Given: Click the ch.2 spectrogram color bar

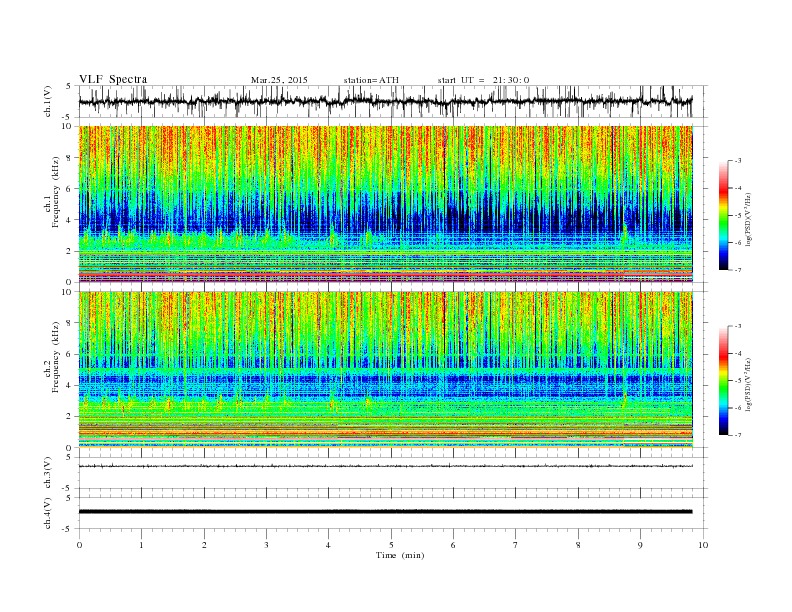Looking at the screenshot, I should [x=723, y=380].
